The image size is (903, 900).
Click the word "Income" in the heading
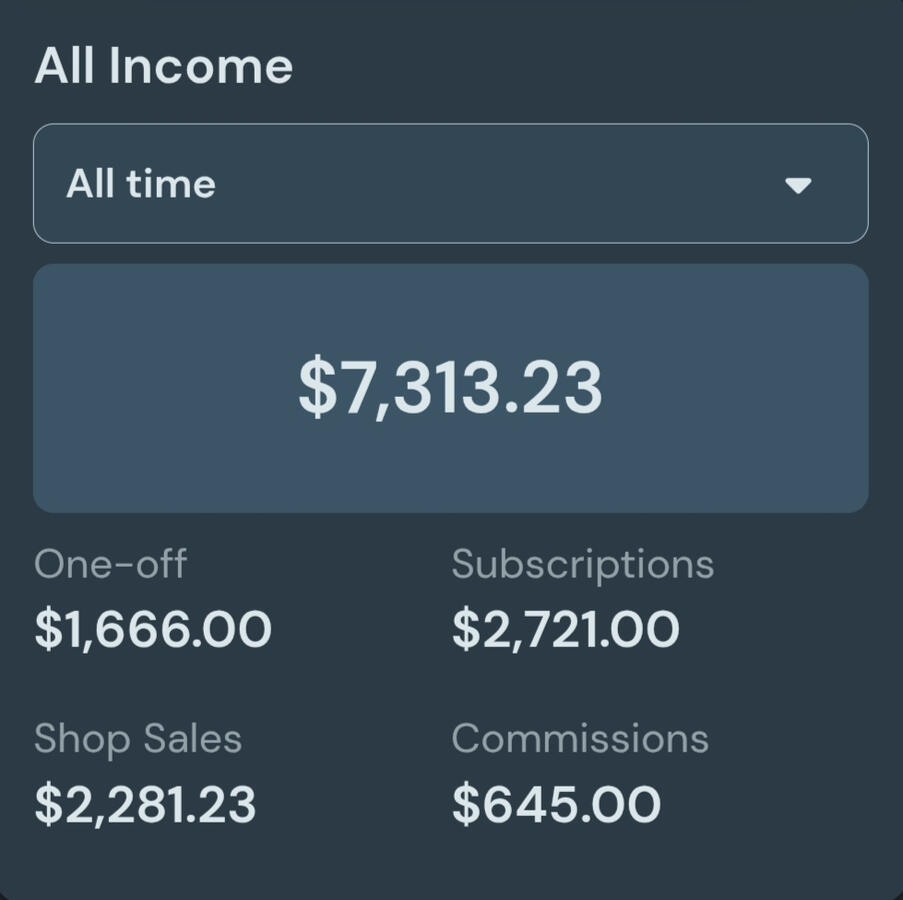pos(200,67)
